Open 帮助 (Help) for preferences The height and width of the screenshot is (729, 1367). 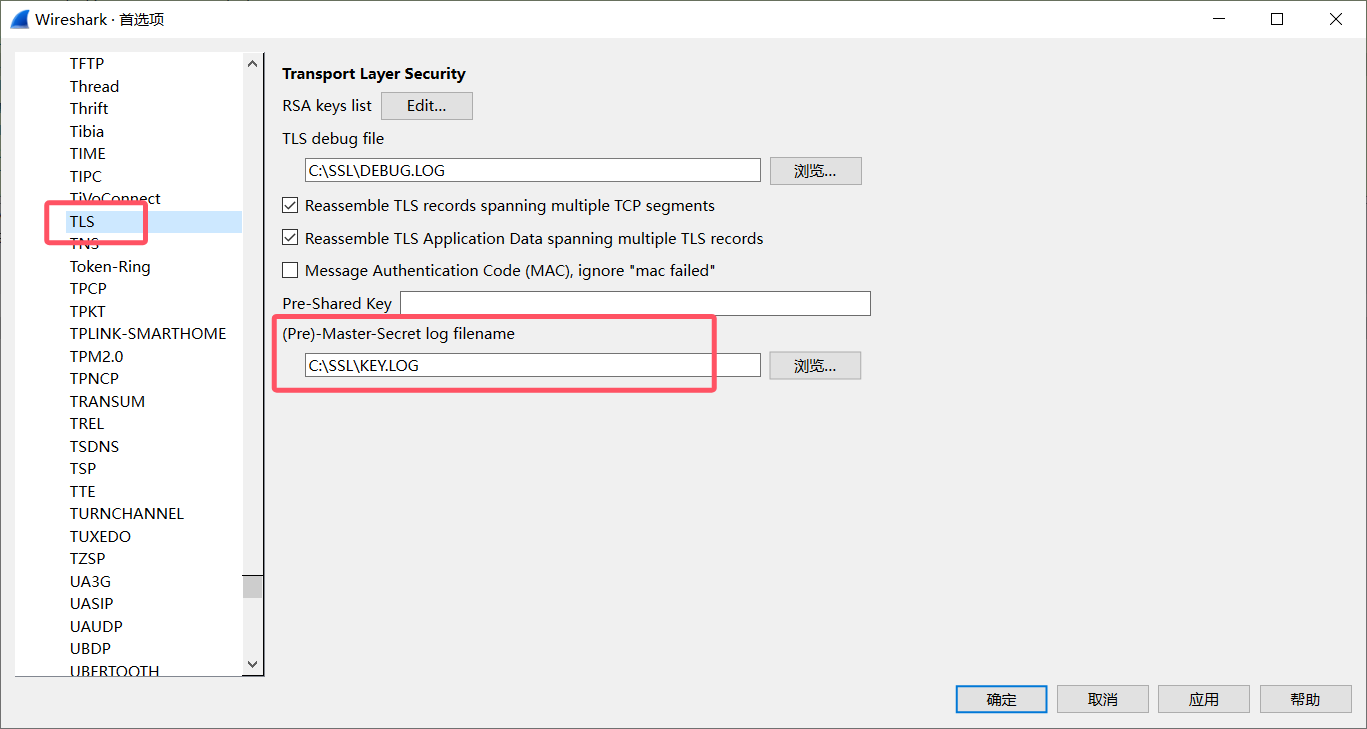click(1305, 699)
